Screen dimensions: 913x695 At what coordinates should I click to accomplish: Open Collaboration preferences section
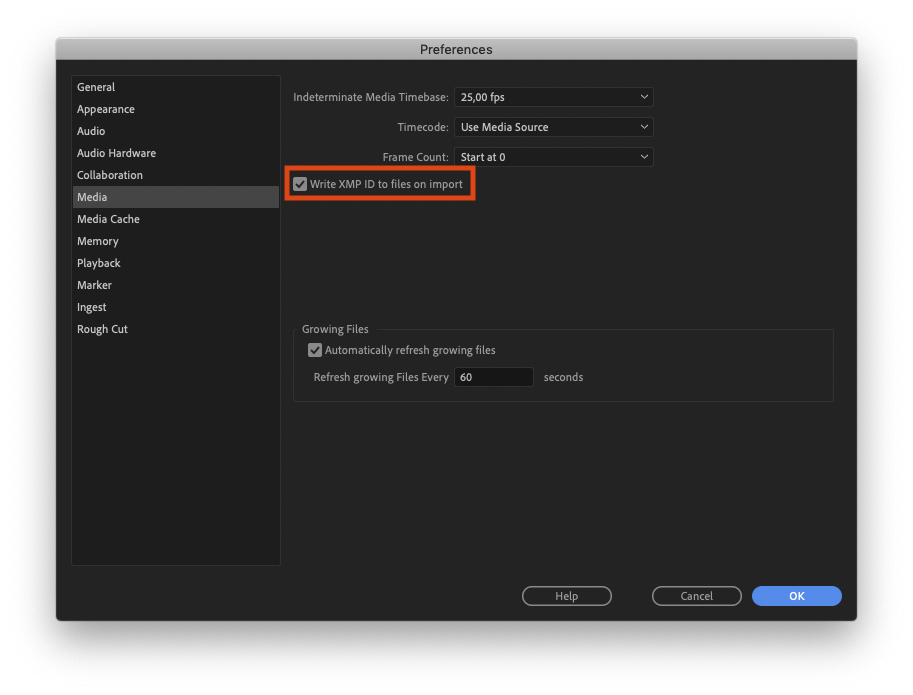click(x=110, y=175)
